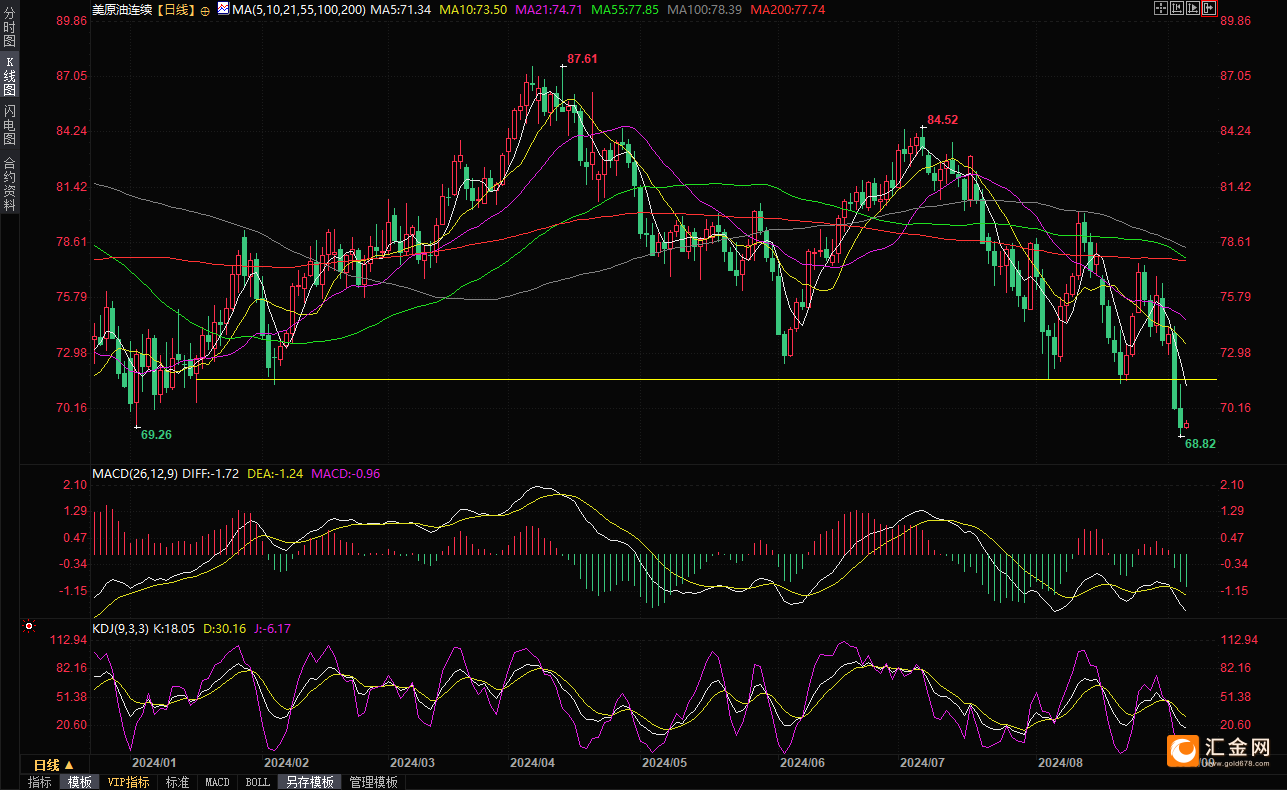Click the 【日线】 period label in title

(176, 9)
